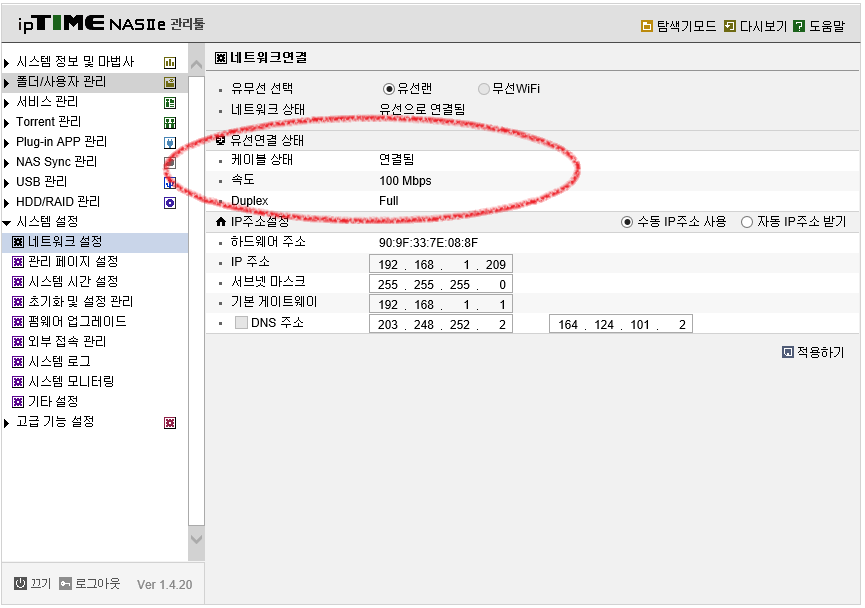
Task: Click the 탐색기모드 icon in header
Action: click(x=647, y=26)
